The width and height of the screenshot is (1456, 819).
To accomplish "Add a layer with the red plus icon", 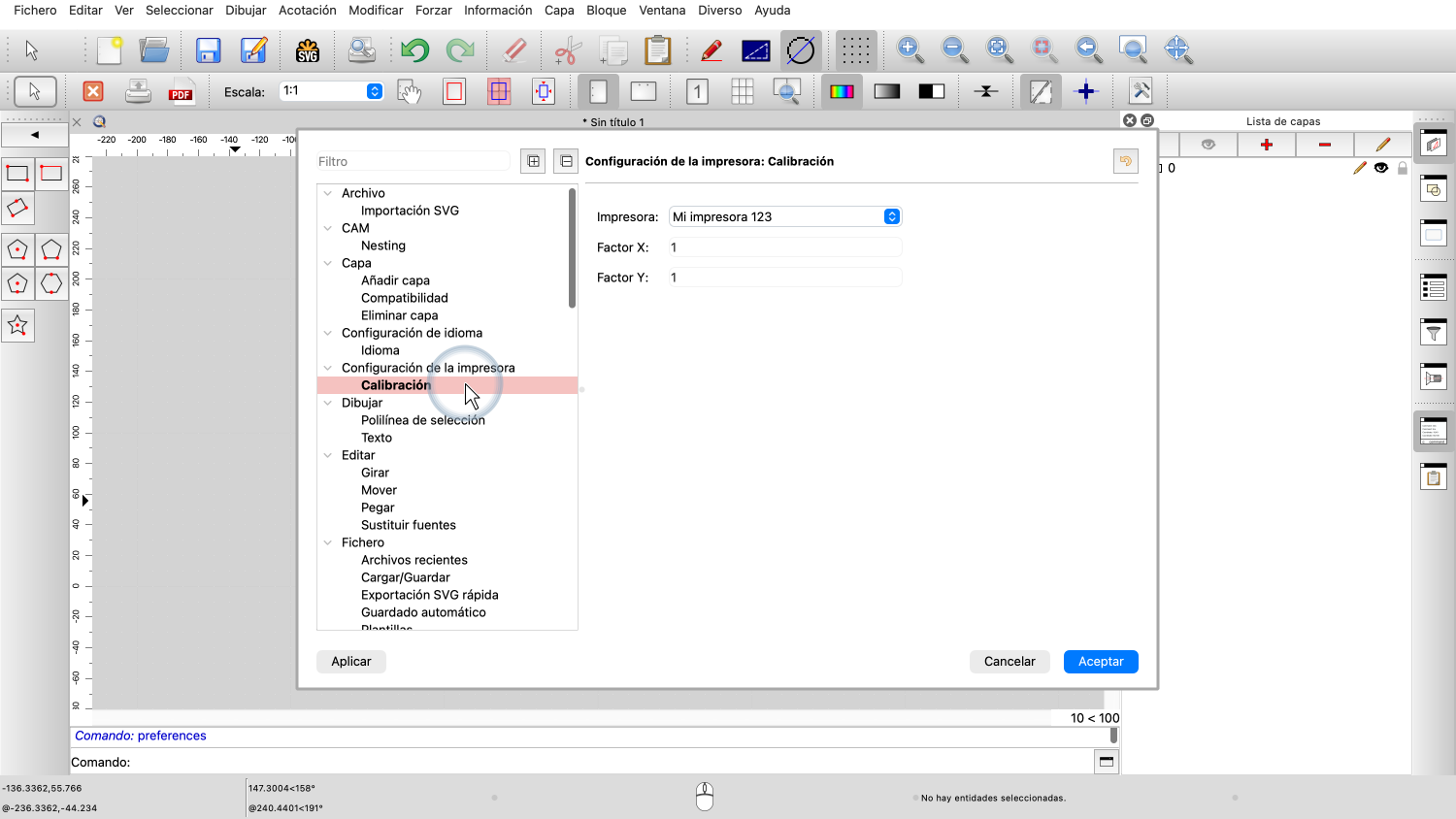I will (1266, 145).
